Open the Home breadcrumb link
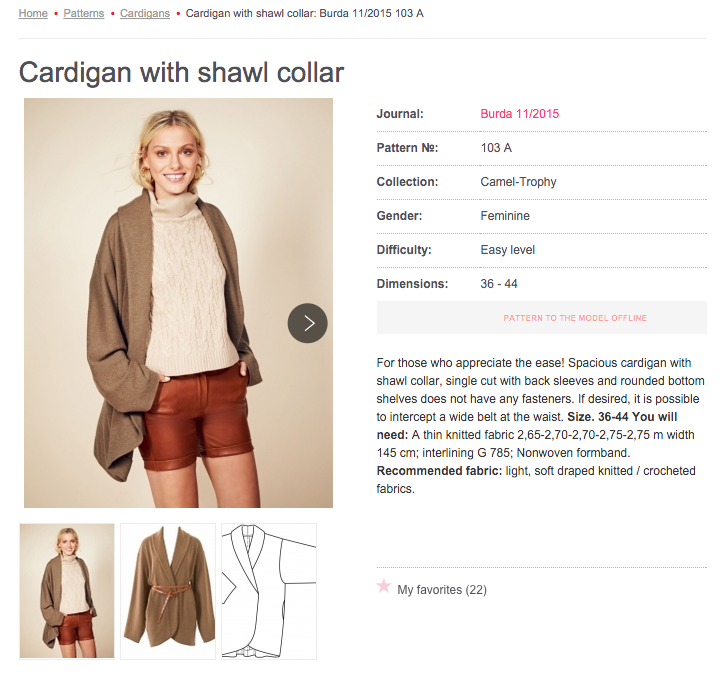 point(33,13)
